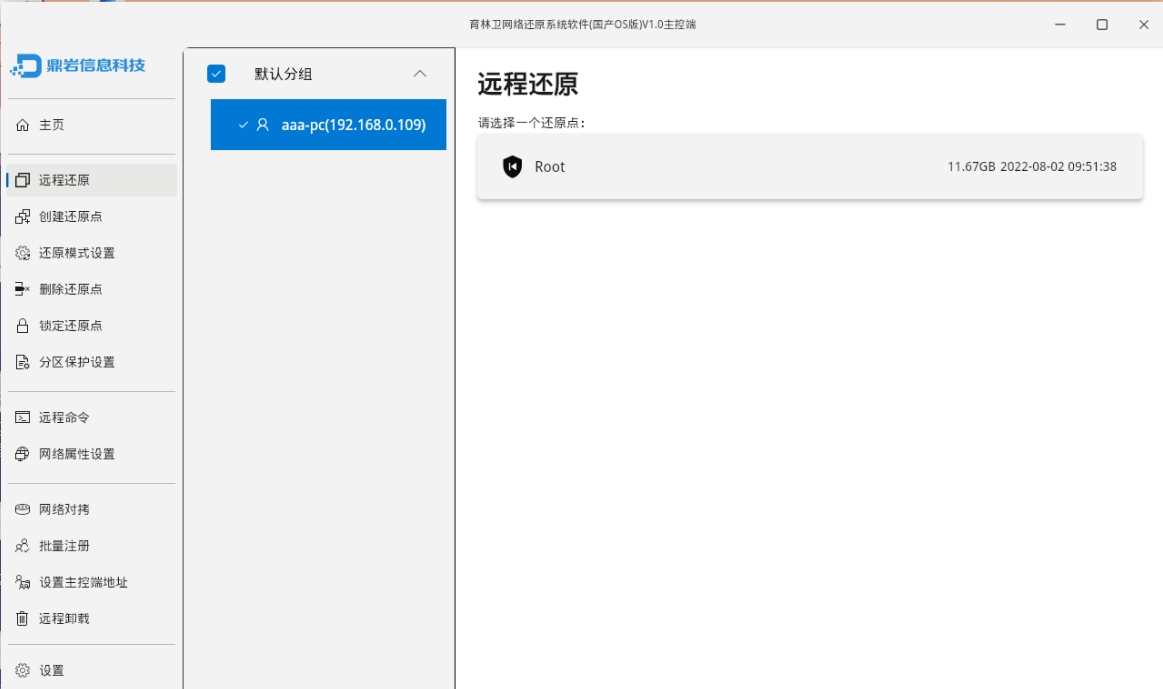Image resolution: width=1163 pixels, height=689 pixels.
Task: Toggle the 默认分组 group checkbox
Action: 216,74
